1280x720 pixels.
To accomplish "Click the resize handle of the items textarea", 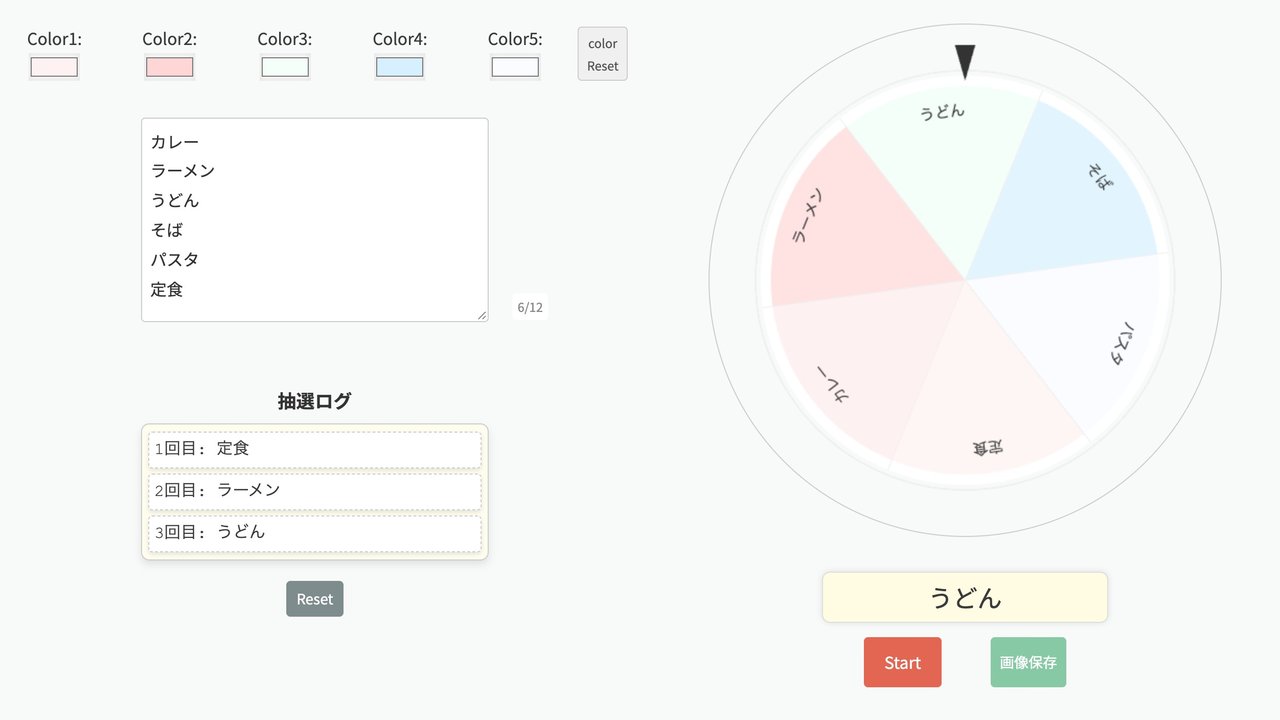I will coord(482,315).
